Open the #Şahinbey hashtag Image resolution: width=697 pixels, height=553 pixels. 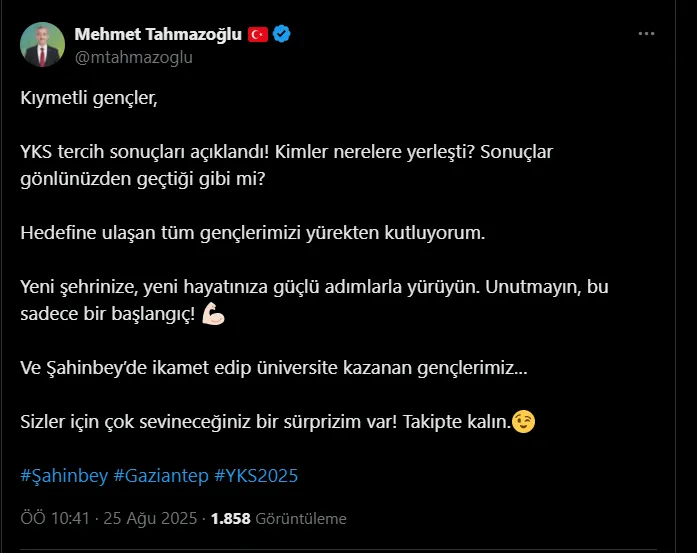coord(63,475)
